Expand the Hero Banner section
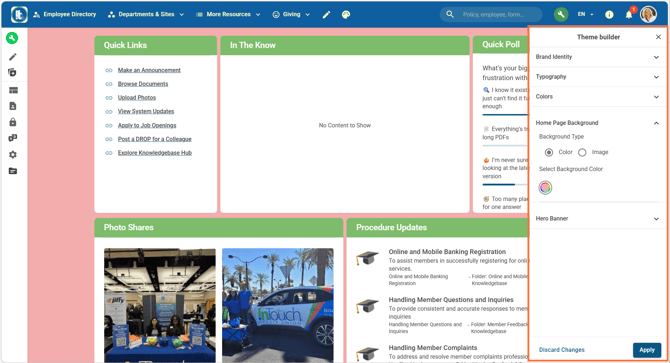The image size is (670, 363). 598,219
